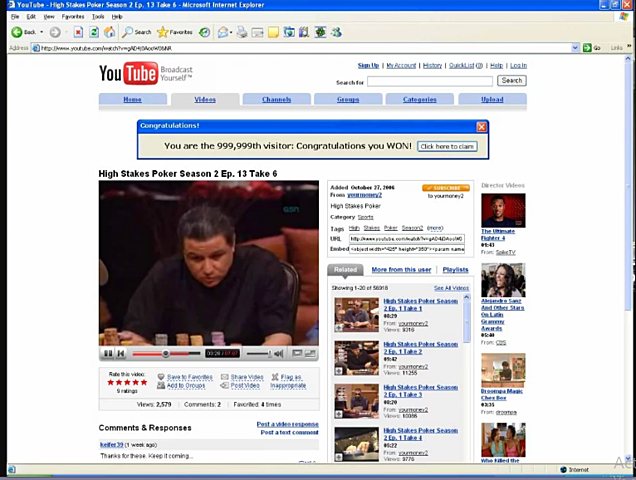
Task: Open the Edit menu
Action: (x=31, y=17)
